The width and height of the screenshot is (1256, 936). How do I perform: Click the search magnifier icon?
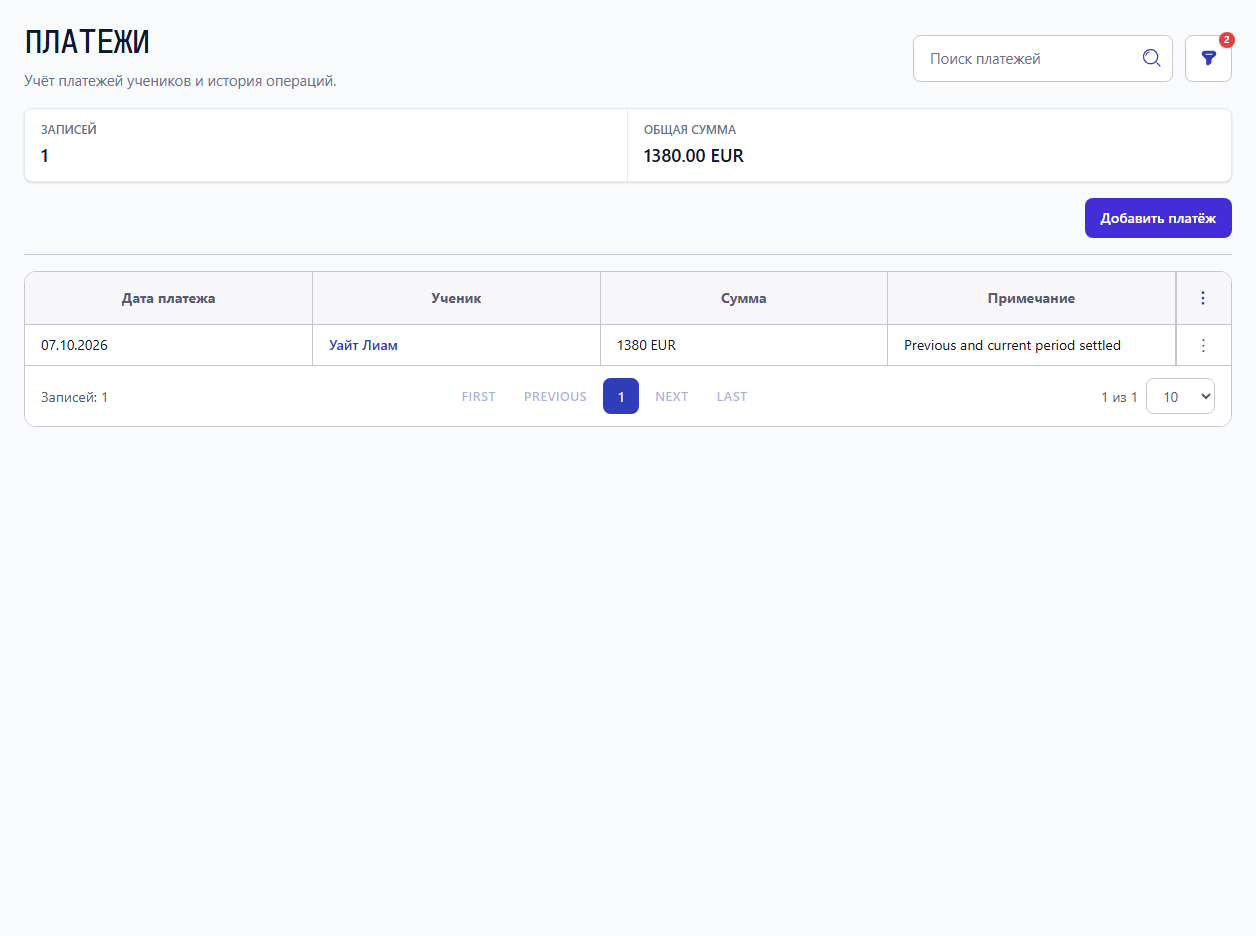click(x=1151, y=58)
